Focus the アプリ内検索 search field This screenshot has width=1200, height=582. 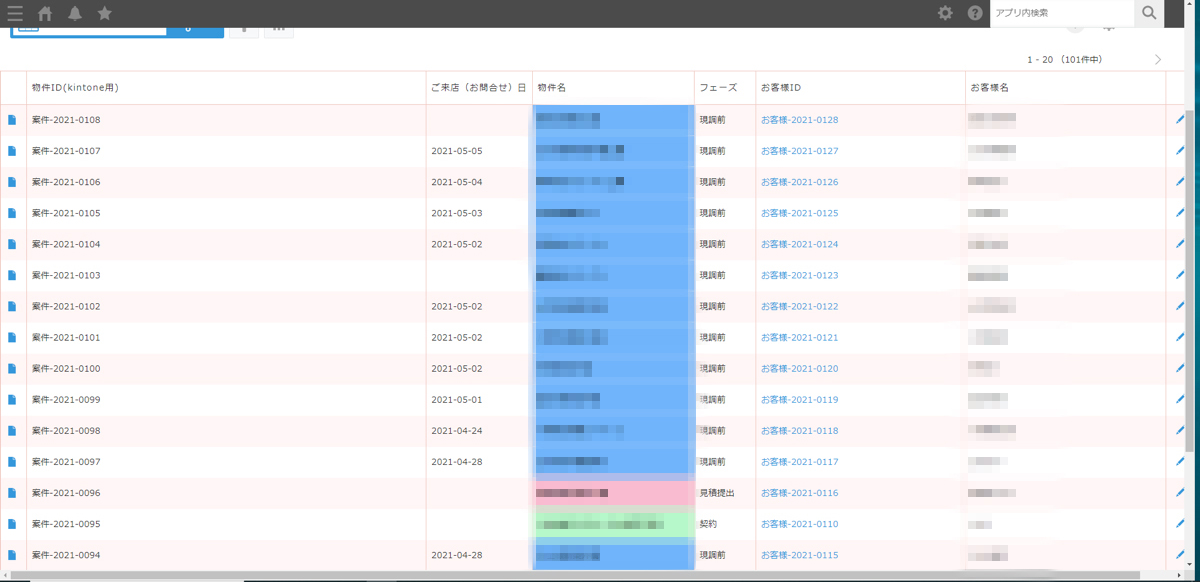point(1060,13)
